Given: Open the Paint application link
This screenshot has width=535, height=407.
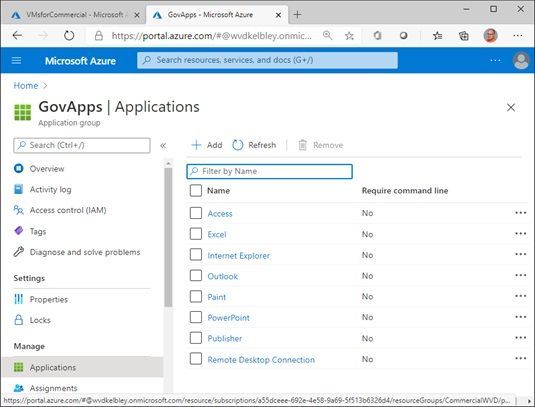Looking at the screenshot, I should point(216,297).
